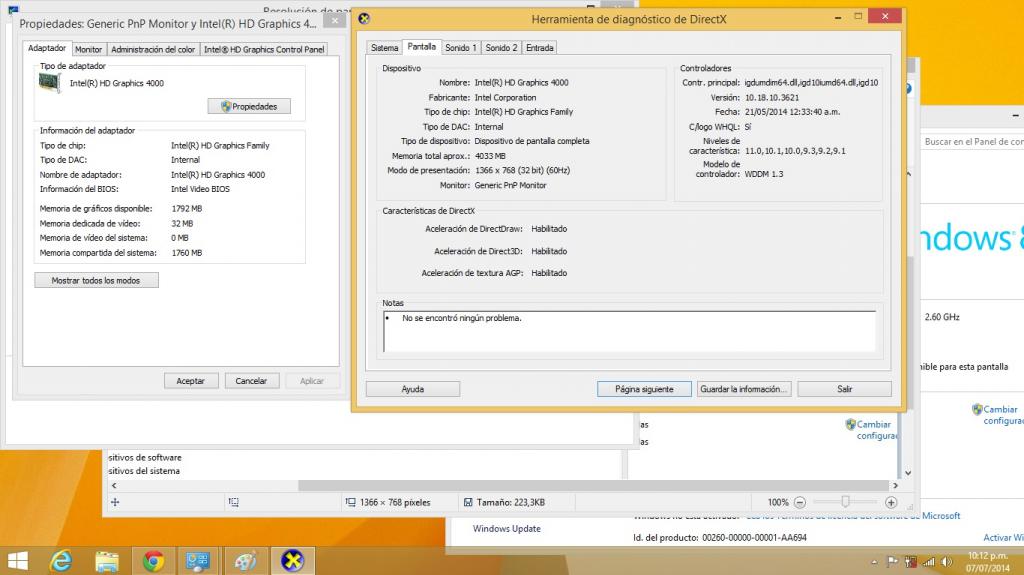This screenshot has height=575, width=1024.
Task: Click the zoom in plus button in Paint
Action: [x=891, y=502]
